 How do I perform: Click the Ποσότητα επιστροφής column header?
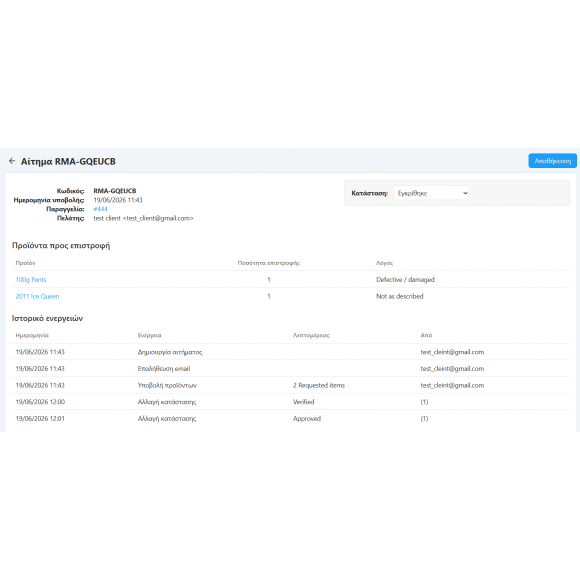(x=269, y=263)
